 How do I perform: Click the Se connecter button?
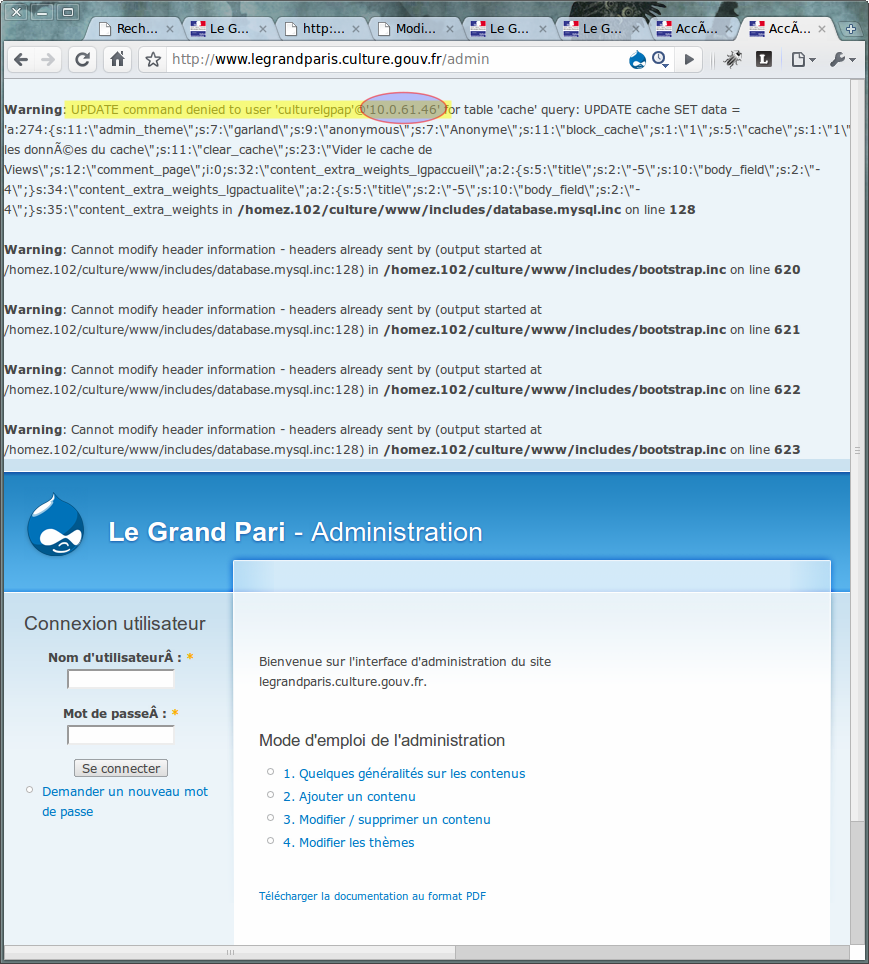(x=121, y=768)
